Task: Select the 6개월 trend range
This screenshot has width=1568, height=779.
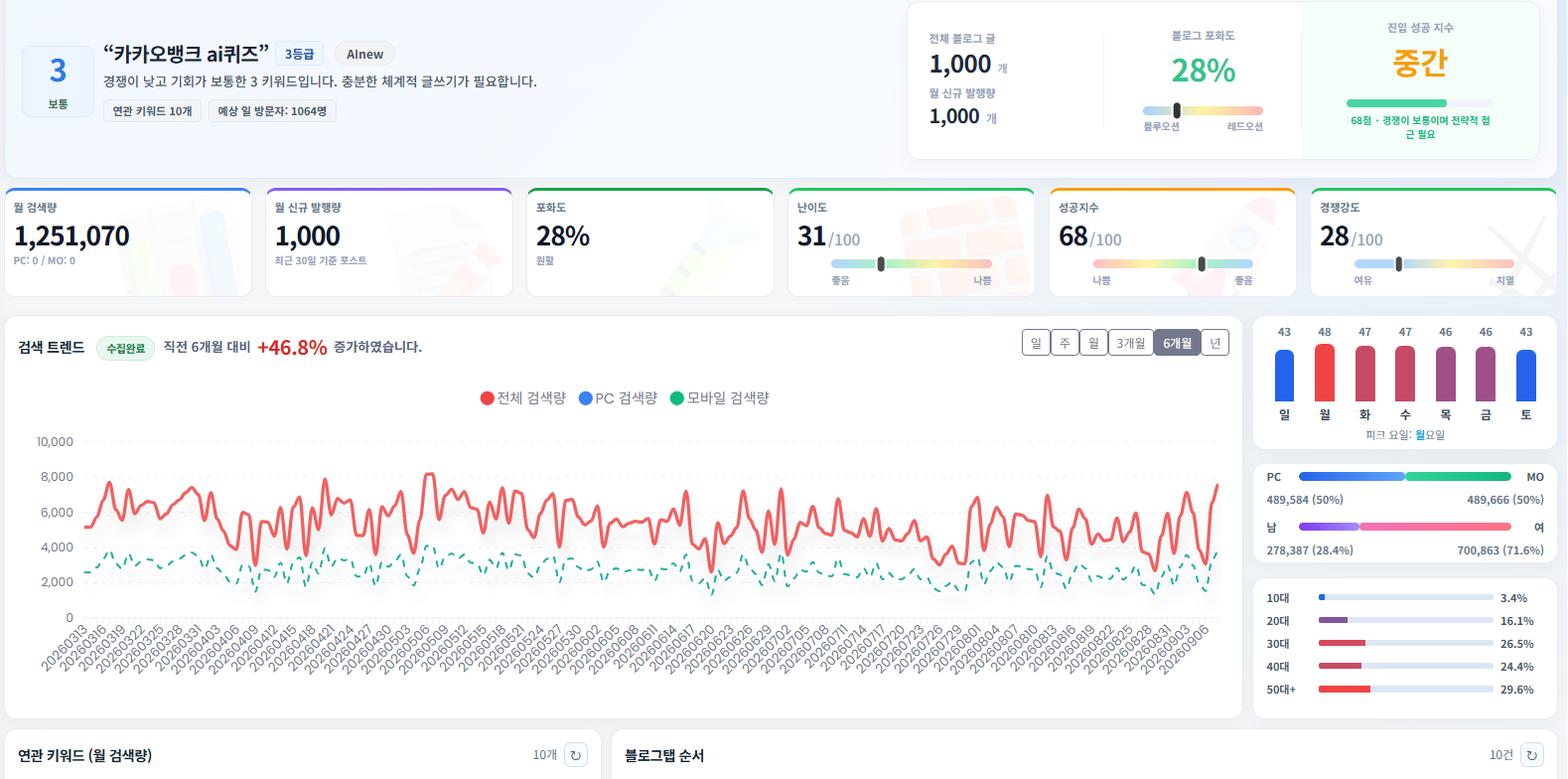Action: coord(1178,343)
